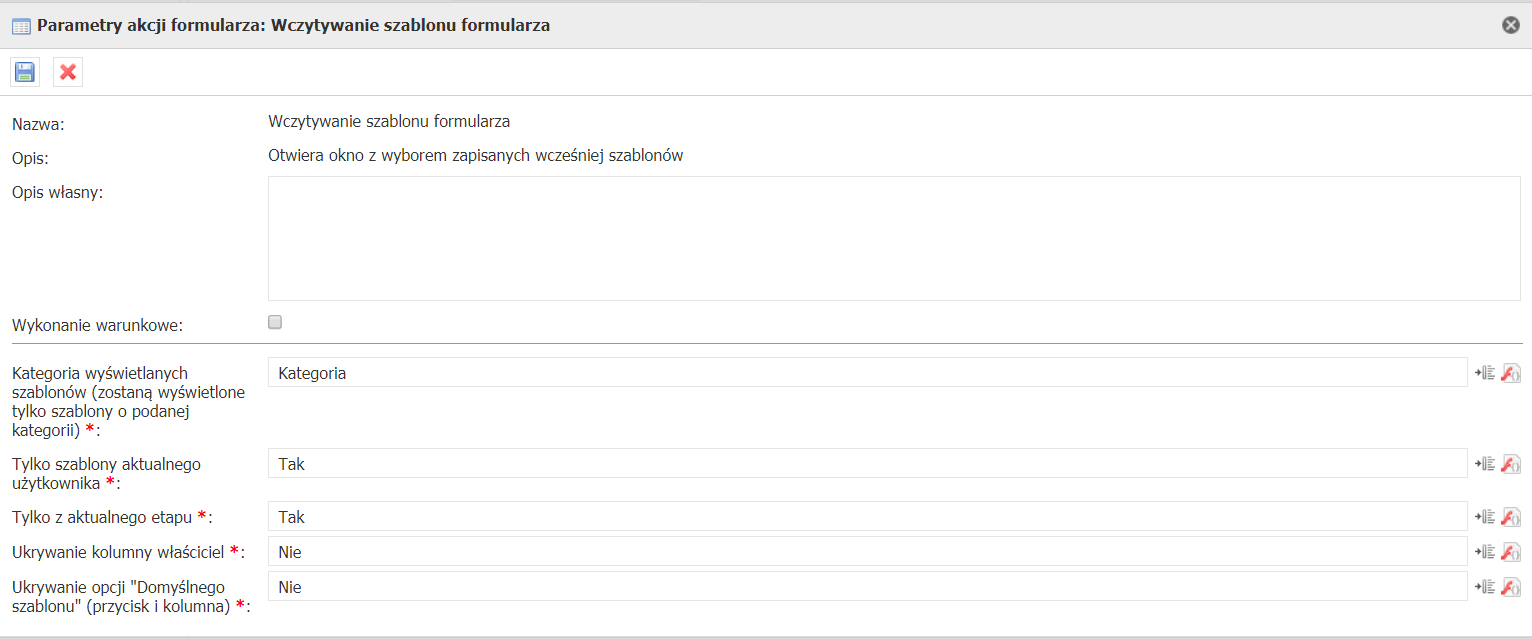The height and width of the screenshot is (639, 1532).
Task: Click the Kategoria input field
Action: click(x=866, y=373)
